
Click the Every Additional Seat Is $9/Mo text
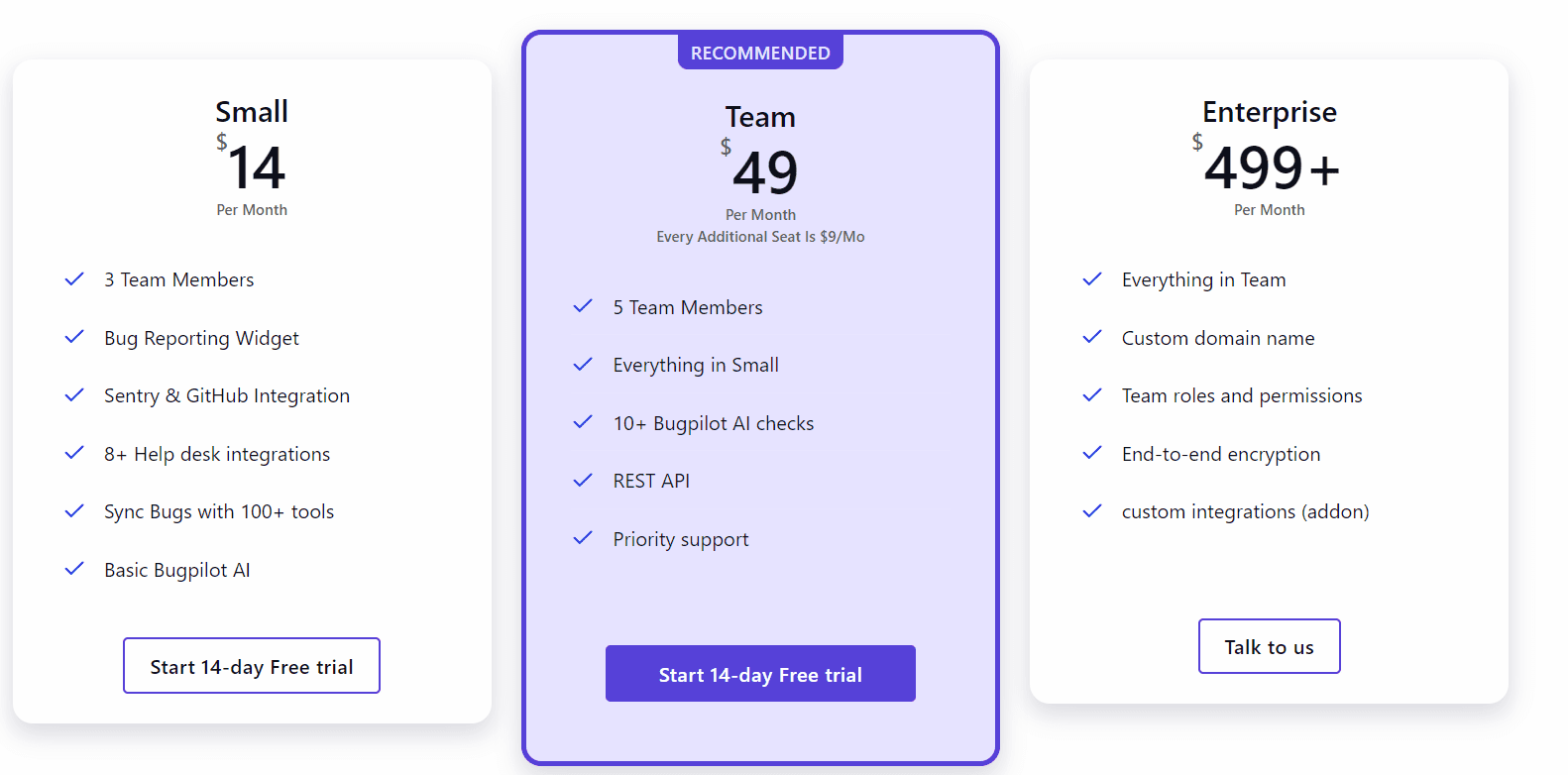(760, 236)
